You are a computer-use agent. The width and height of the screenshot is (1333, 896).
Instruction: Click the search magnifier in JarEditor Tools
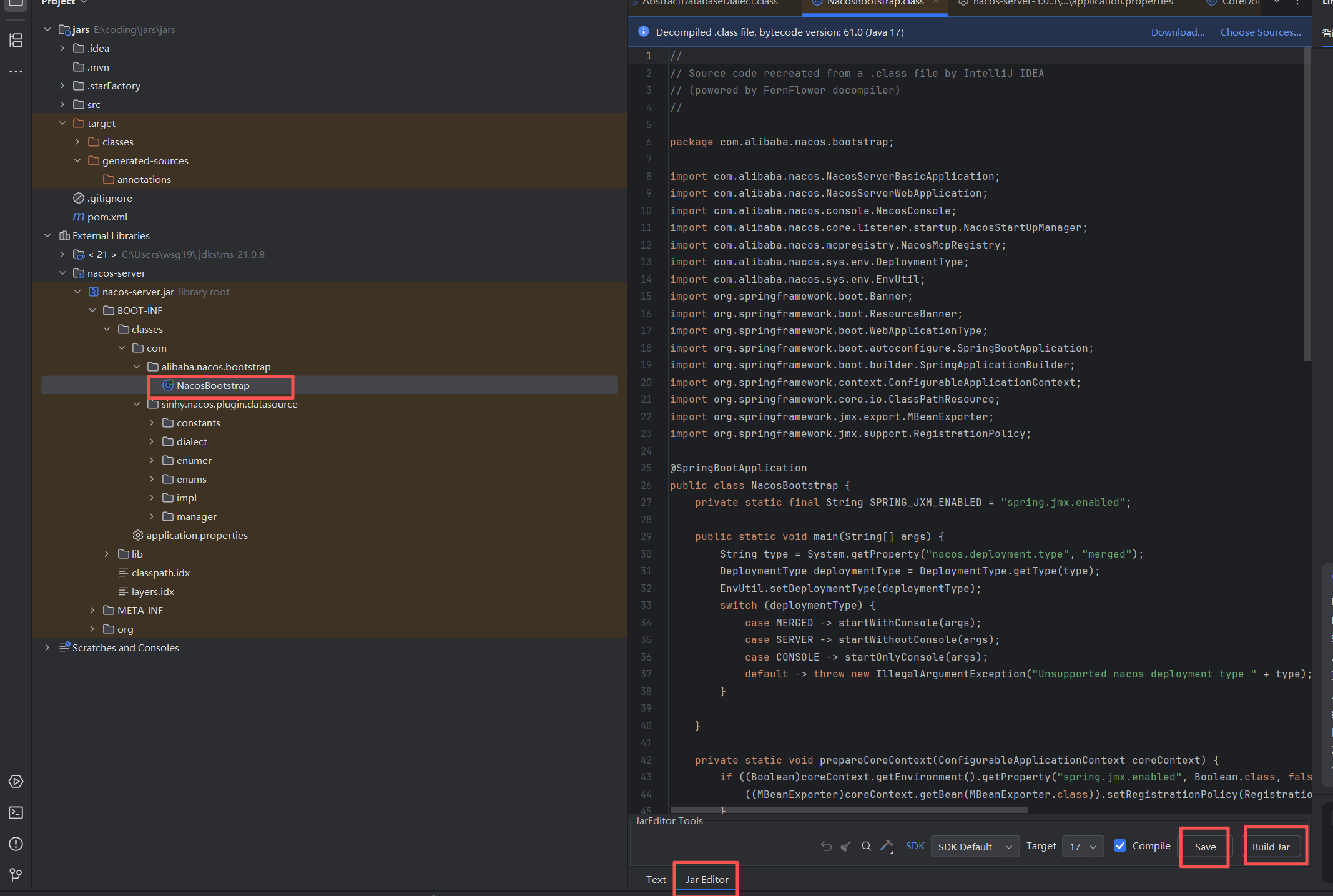[866, 846]
